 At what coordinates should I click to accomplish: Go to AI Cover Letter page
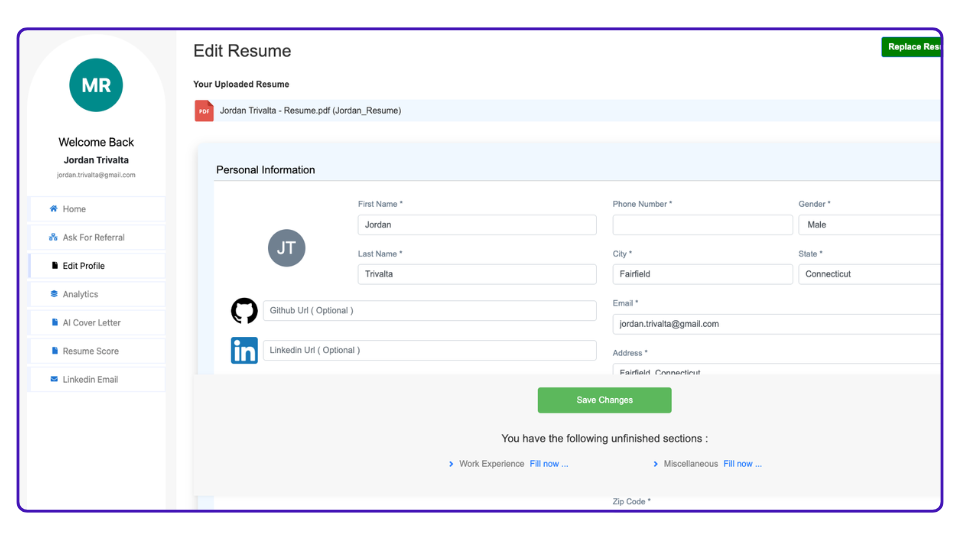click(x=91, y=323)
